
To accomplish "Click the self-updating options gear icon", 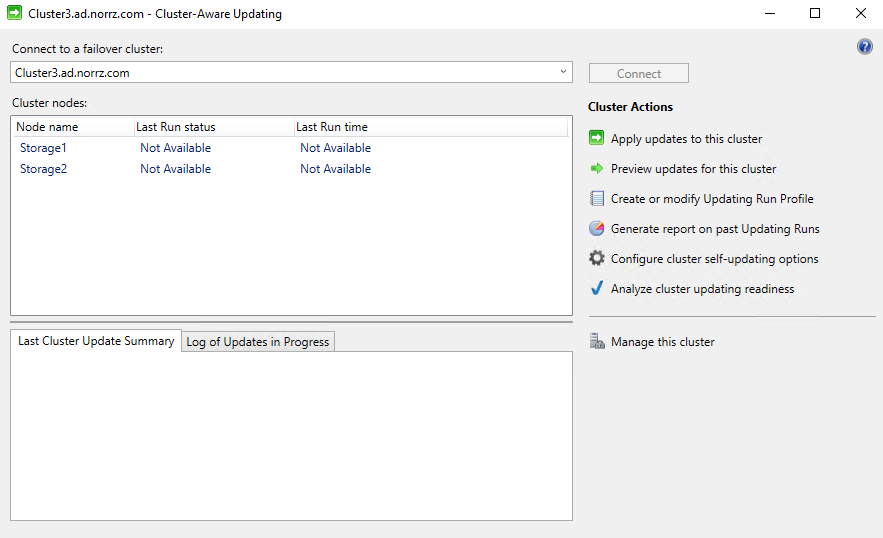I will [x=597, y=259].
